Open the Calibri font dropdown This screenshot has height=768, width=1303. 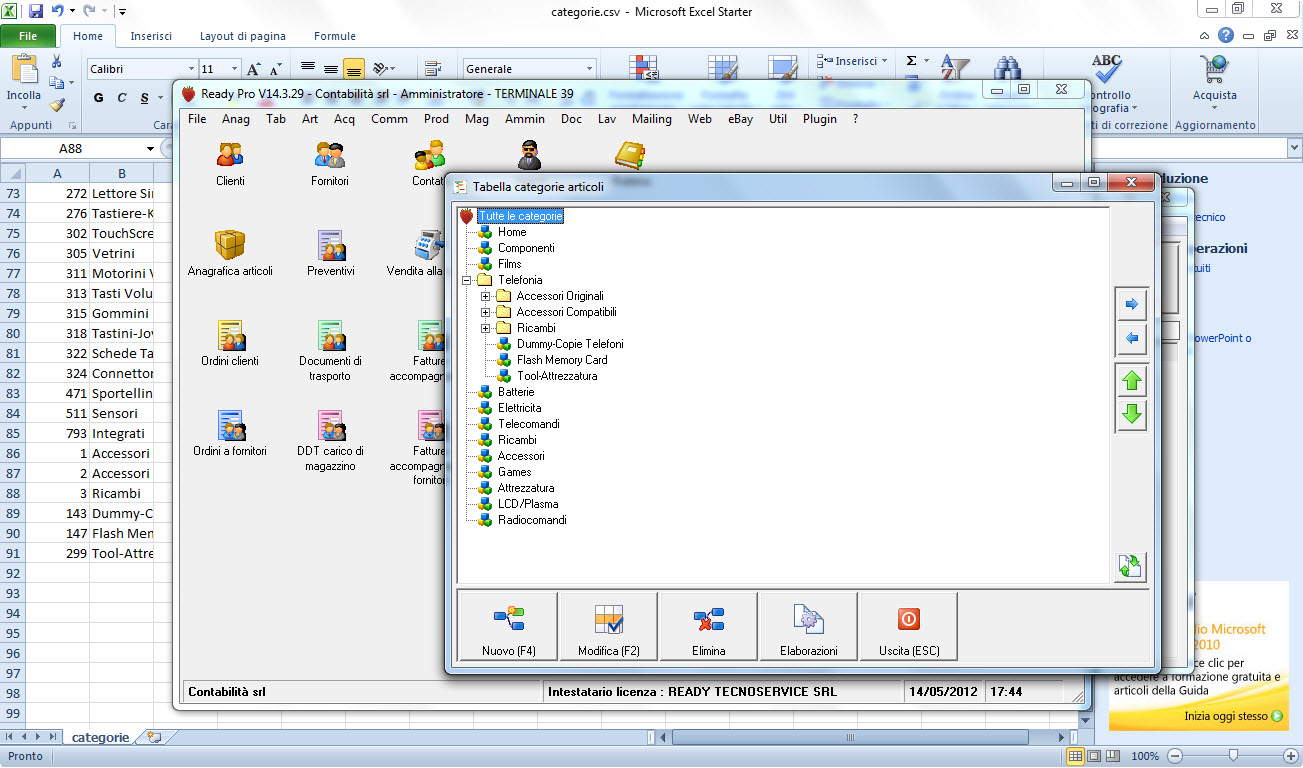point(191,69)
